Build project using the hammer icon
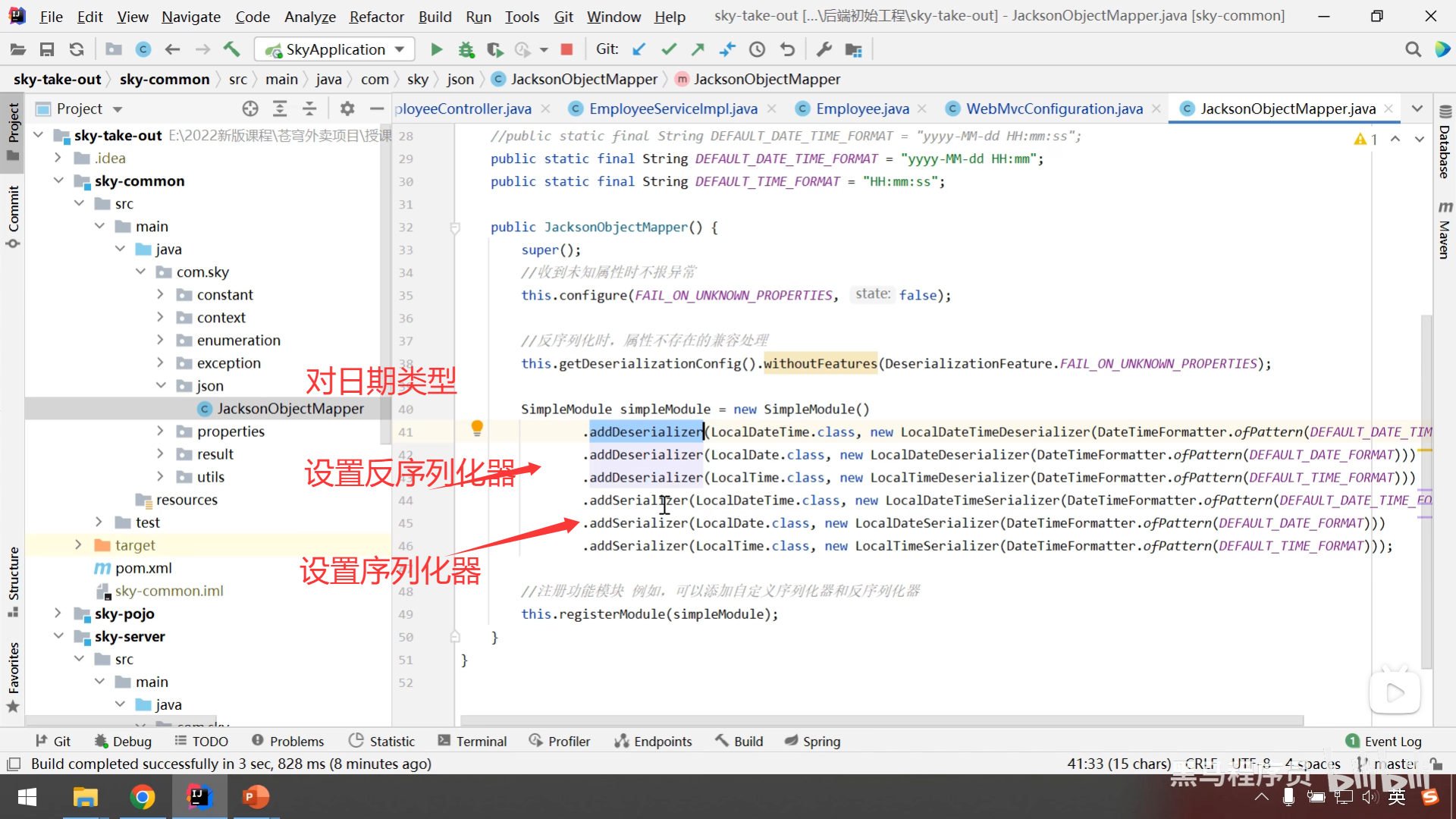Image resolution: width=1456 pixels, height=819 pixels. point(231,50)
